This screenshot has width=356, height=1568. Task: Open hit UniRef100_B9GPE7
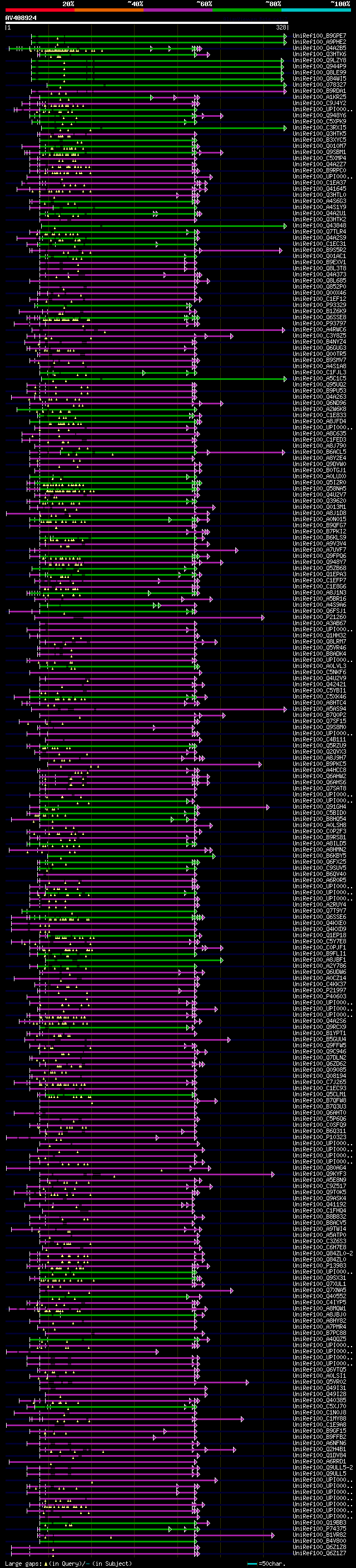click(319, 36)
